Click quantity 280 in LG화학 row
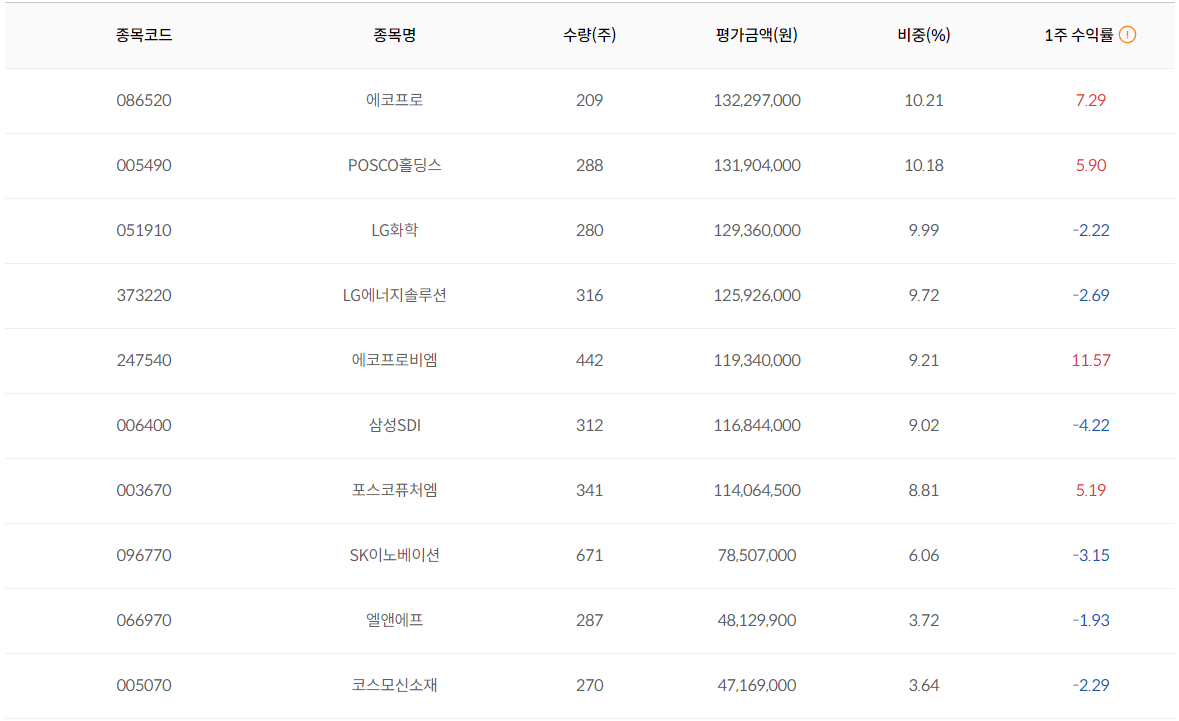1179x721 pixels. click(590, 230)
